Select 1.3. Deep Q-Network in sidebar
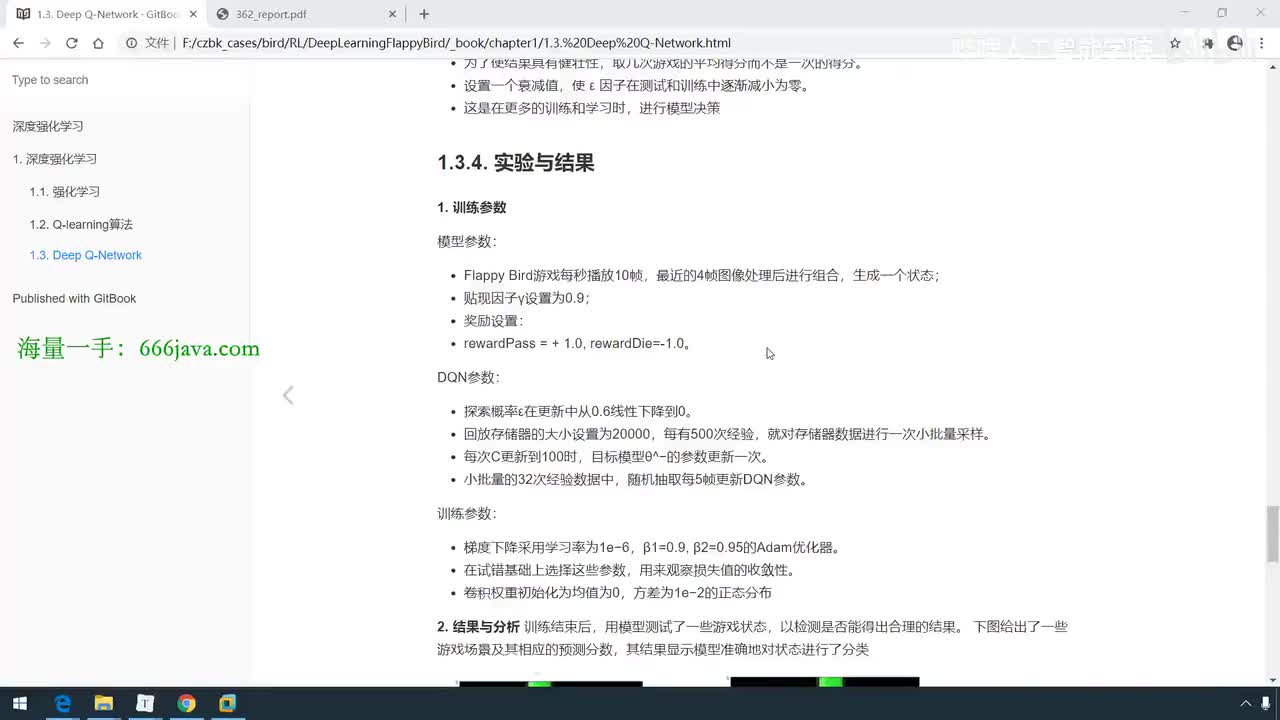 pyautogui.click(x=86, y=255)
